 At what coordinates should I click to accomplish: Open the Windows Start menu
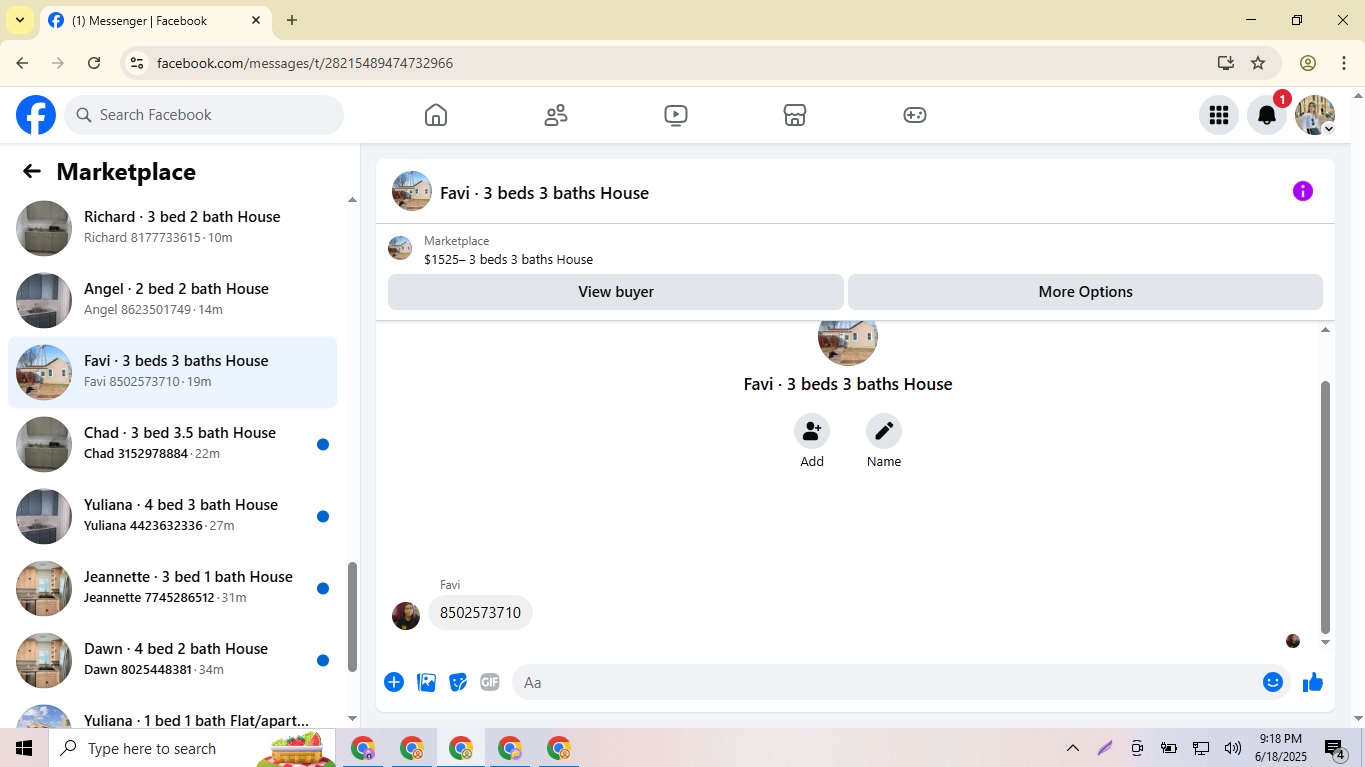coord(24,748)
